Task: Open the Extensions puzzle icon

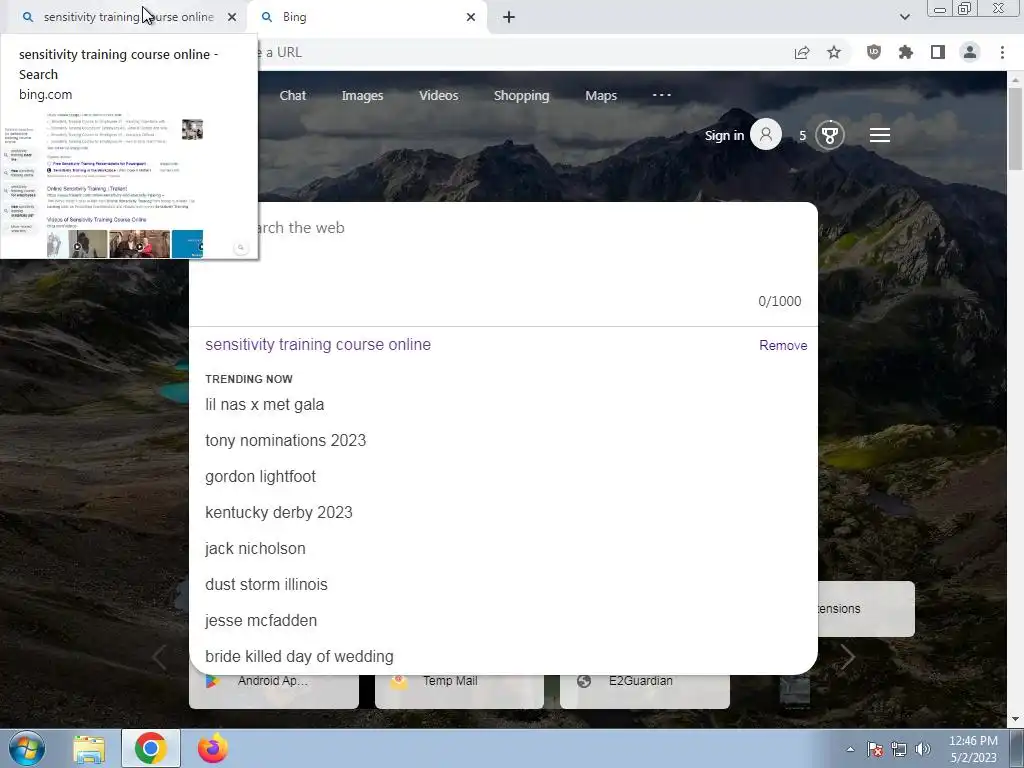Action: pos(905,52)
